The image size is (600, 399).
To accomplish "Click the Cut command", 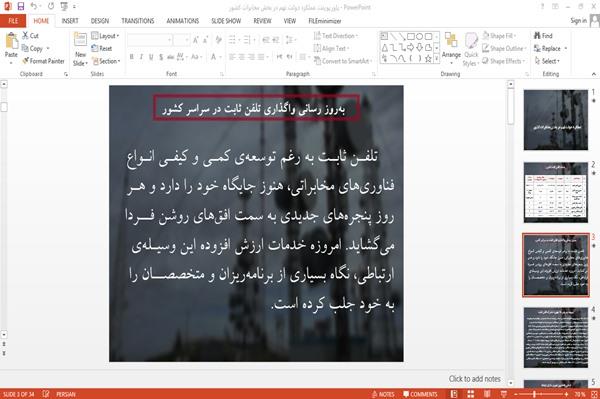I will pyautogui.click(x=30, y=36).
